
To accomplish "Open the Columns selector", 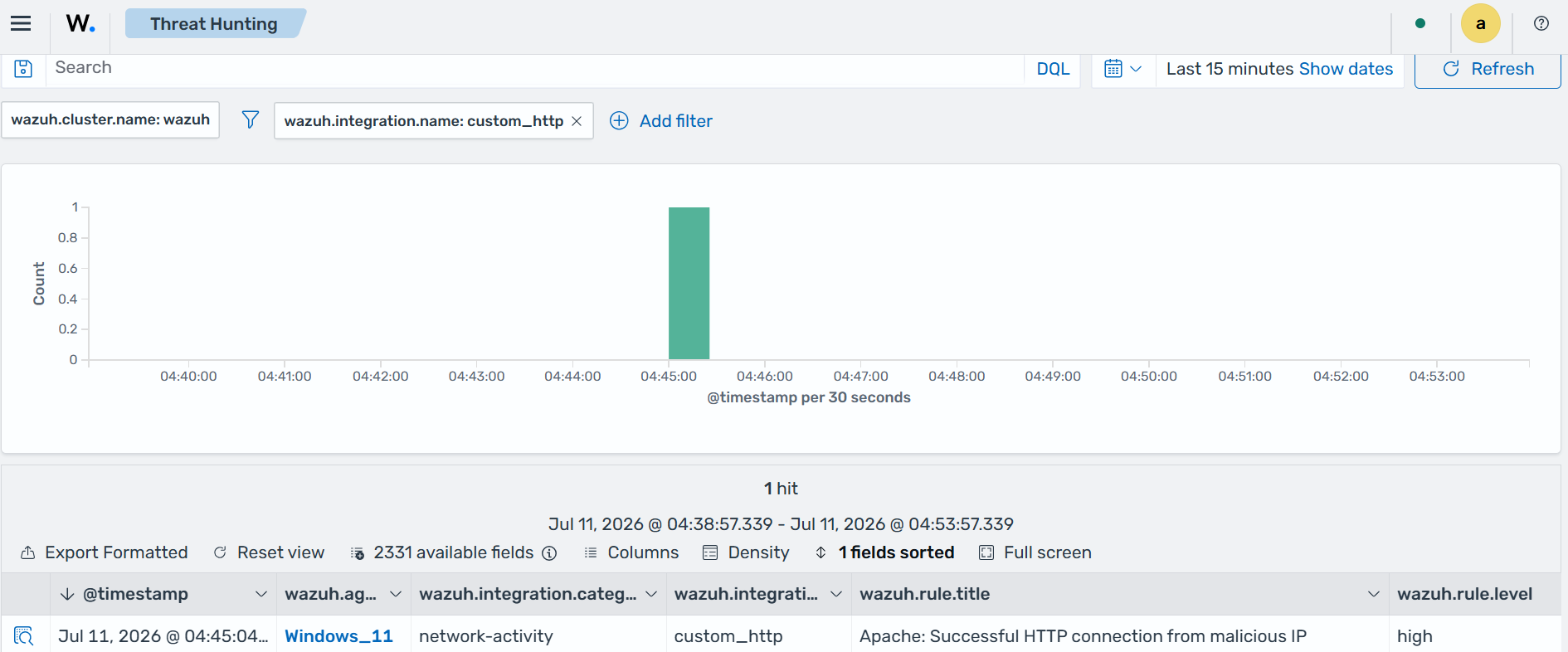I will pyautogui.click(x=631, y=552).
